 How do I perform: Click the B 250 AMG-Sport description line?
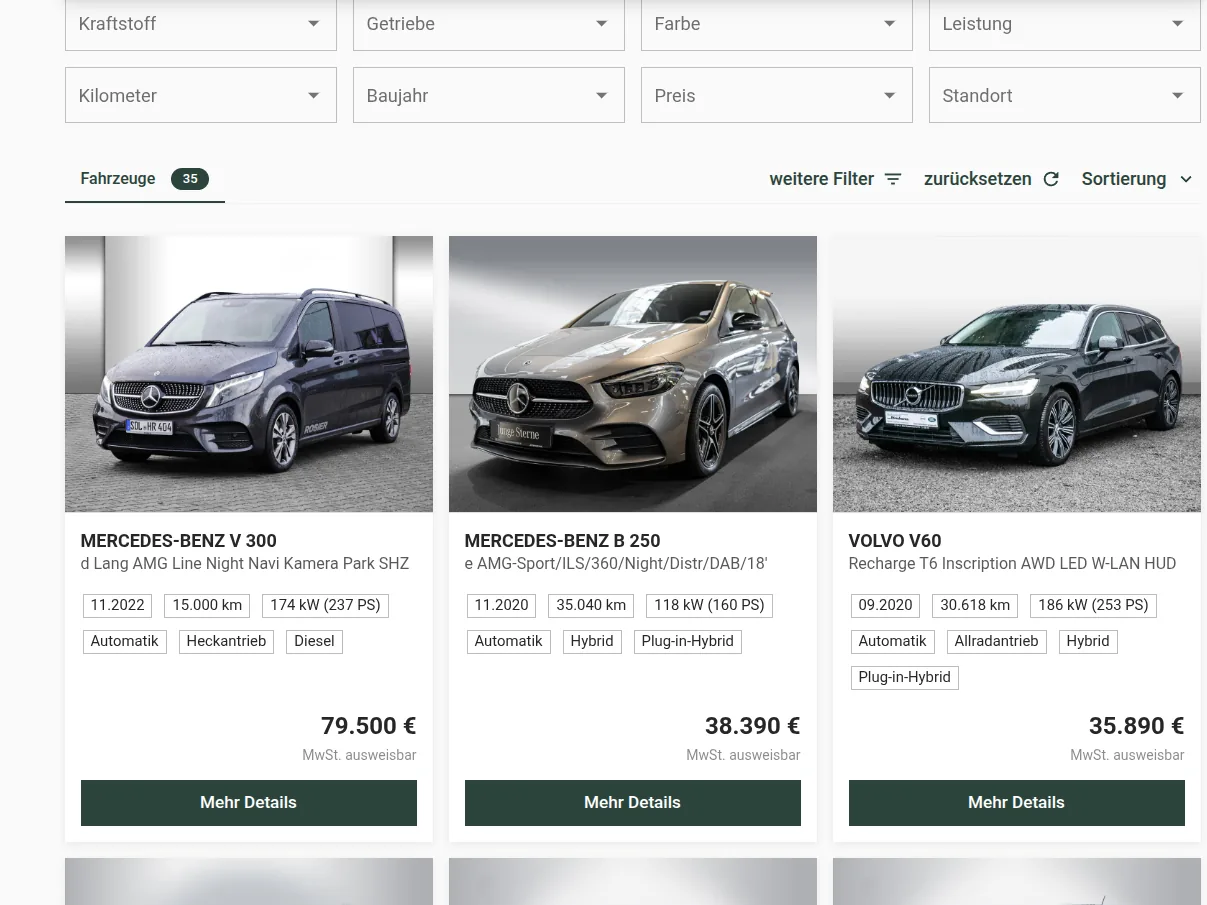pyautogui.click(x=616, y=564)
